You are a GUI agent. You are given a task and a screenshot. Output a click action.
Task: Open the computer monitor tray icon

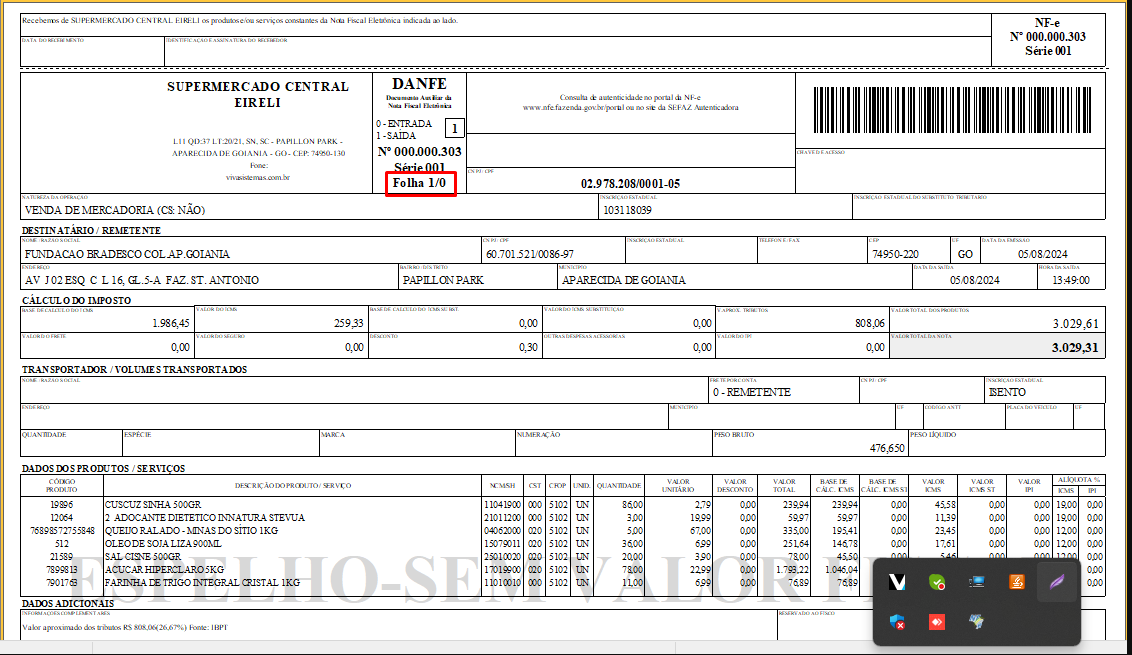977,581
